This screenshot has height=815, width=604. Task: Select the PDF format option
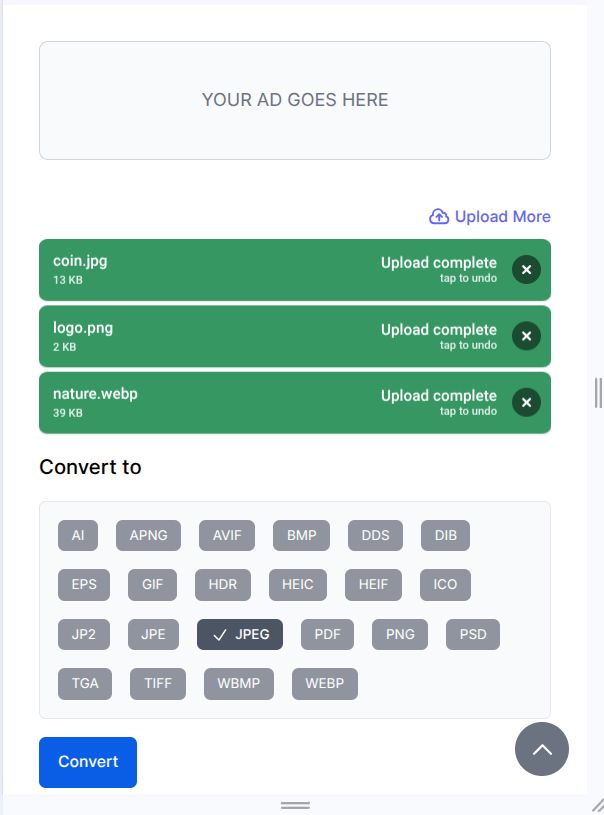(327, 634)
